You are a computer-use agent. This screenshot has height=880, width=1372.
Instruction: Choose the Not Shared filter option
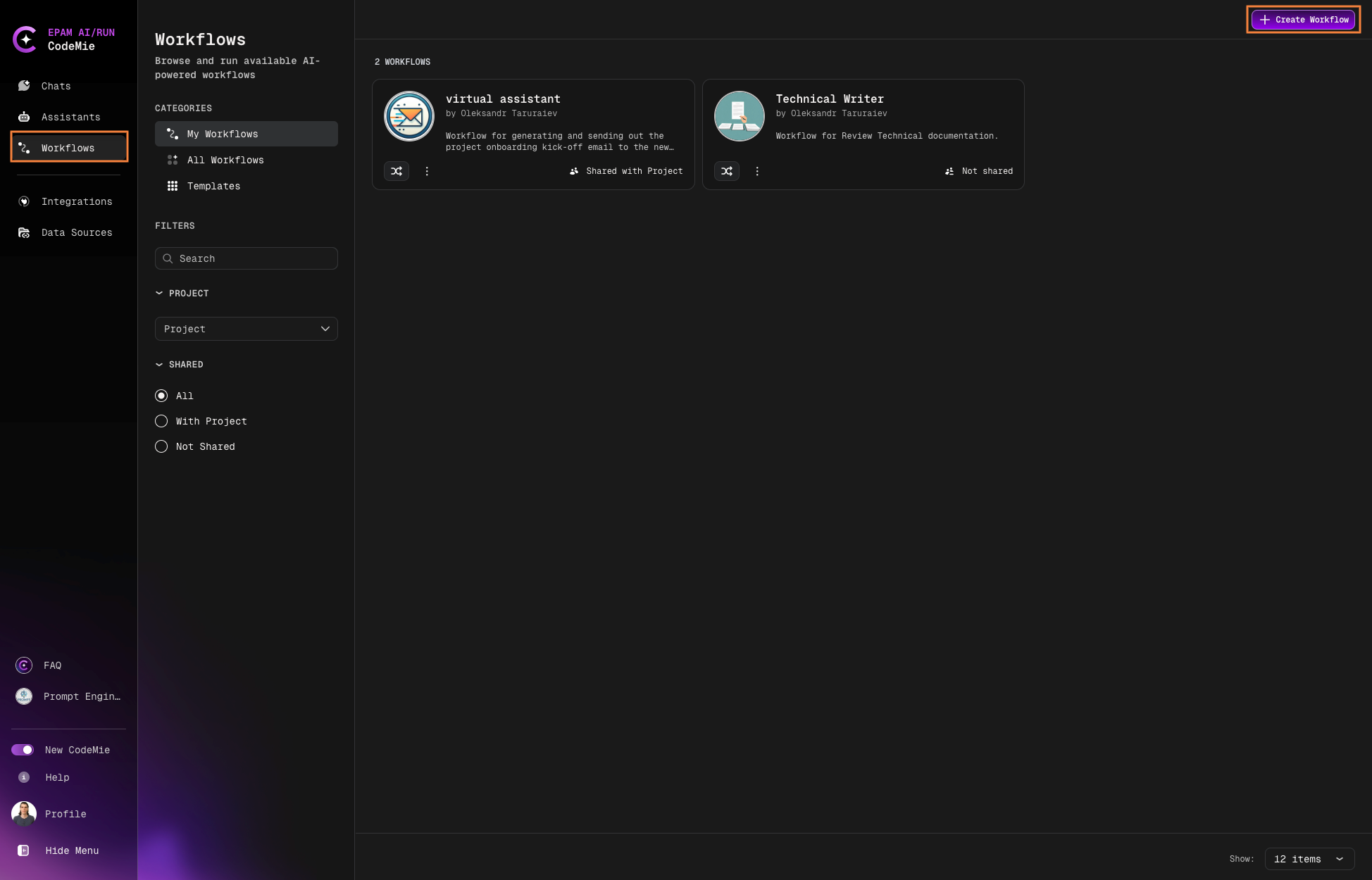click(x=161, y=446)
